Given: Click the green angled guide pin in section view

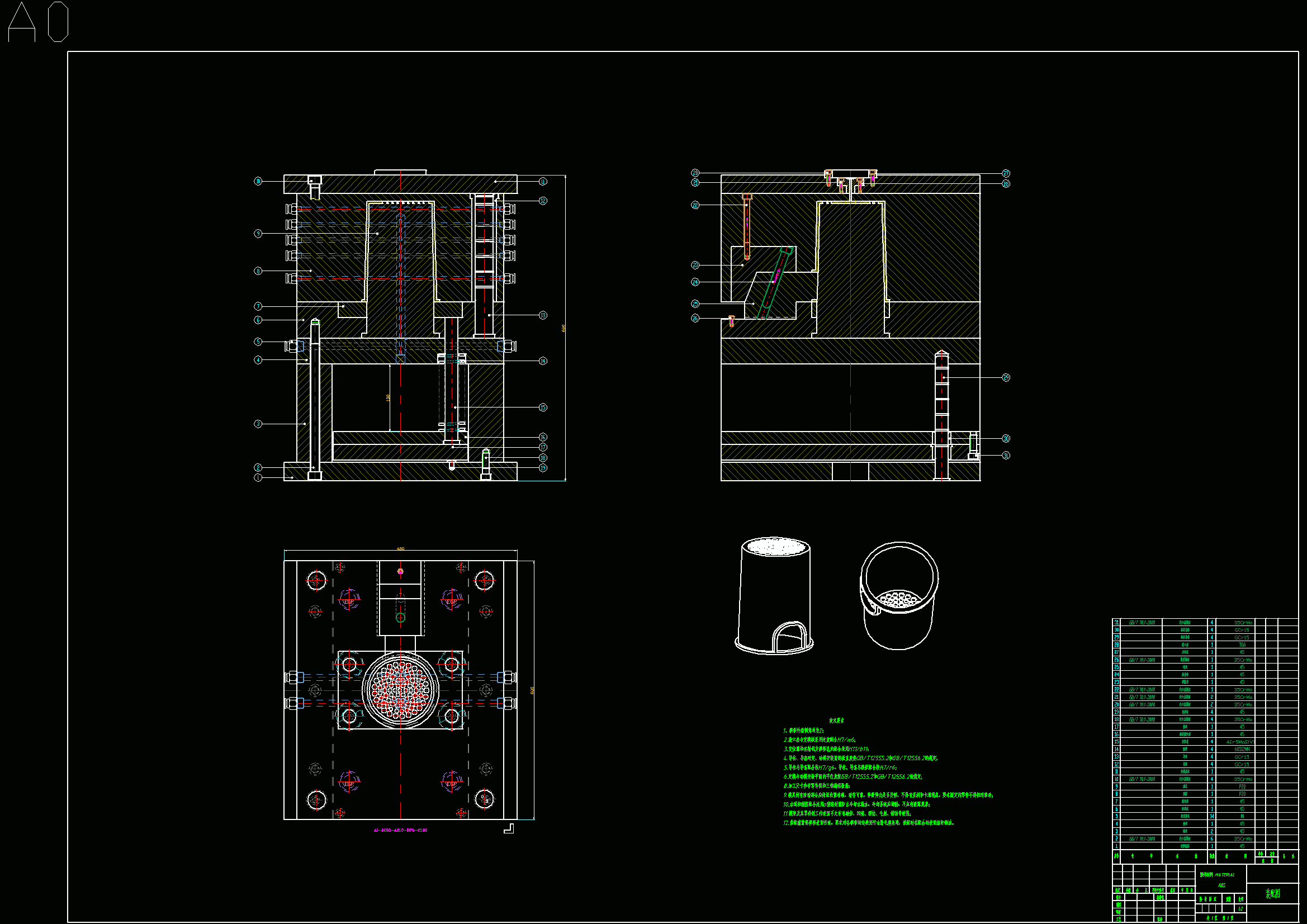Looking at the screenshot, I should coord(775,281).
